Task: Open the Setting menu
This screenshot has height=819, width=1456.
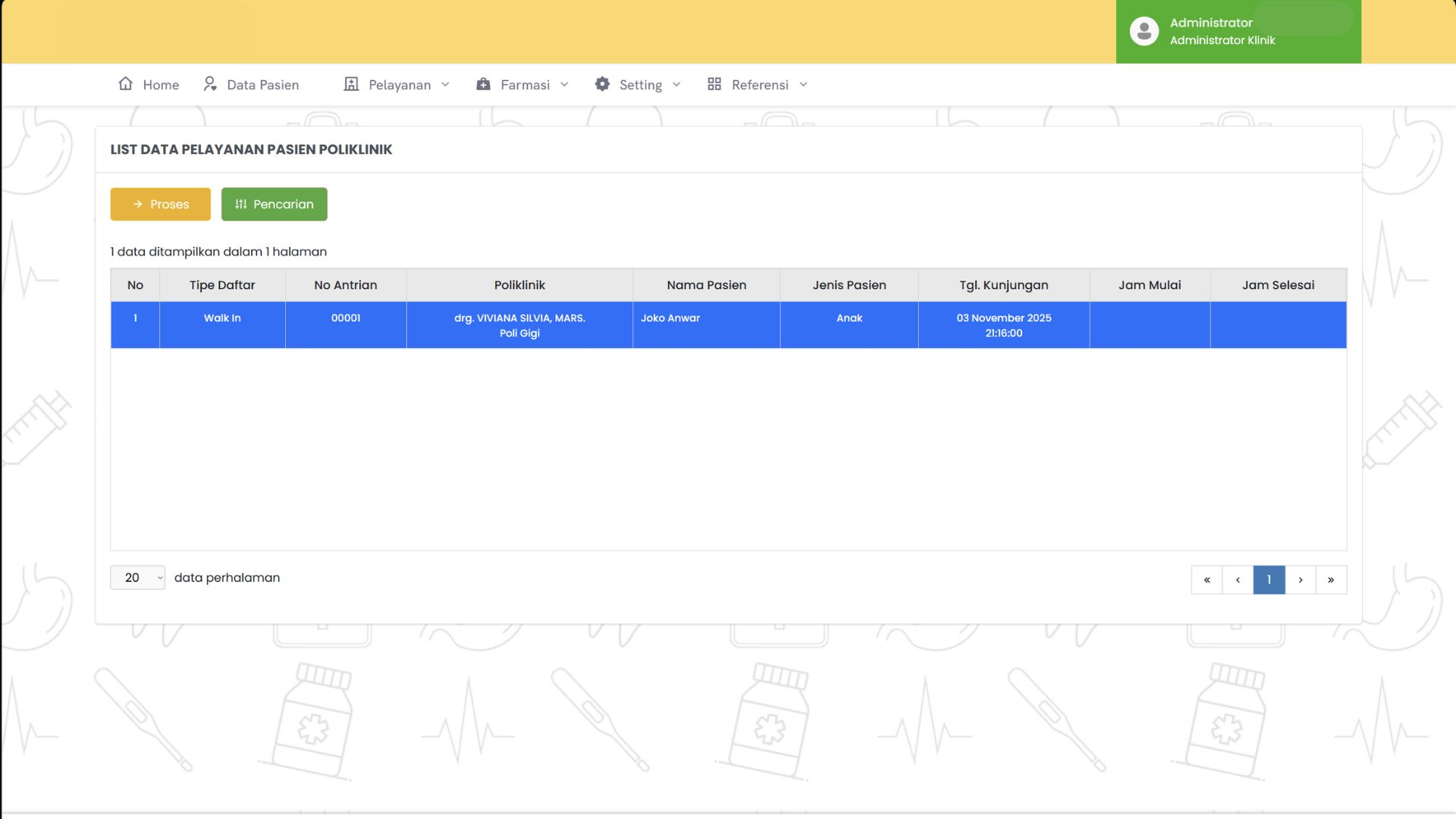Action: [x=640, y=85]
